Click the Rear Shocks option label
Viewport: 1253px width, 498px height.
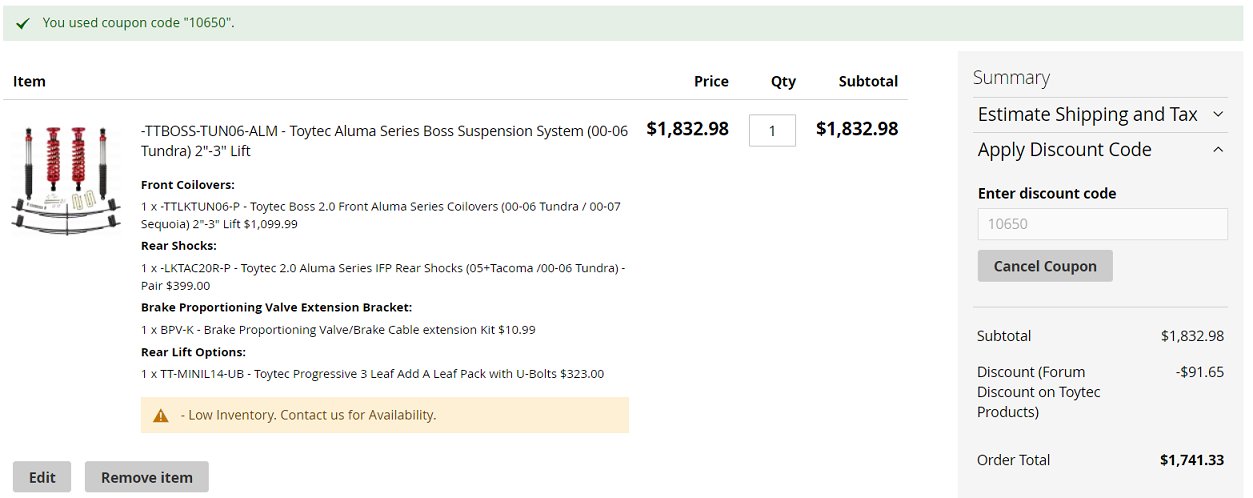179,246
